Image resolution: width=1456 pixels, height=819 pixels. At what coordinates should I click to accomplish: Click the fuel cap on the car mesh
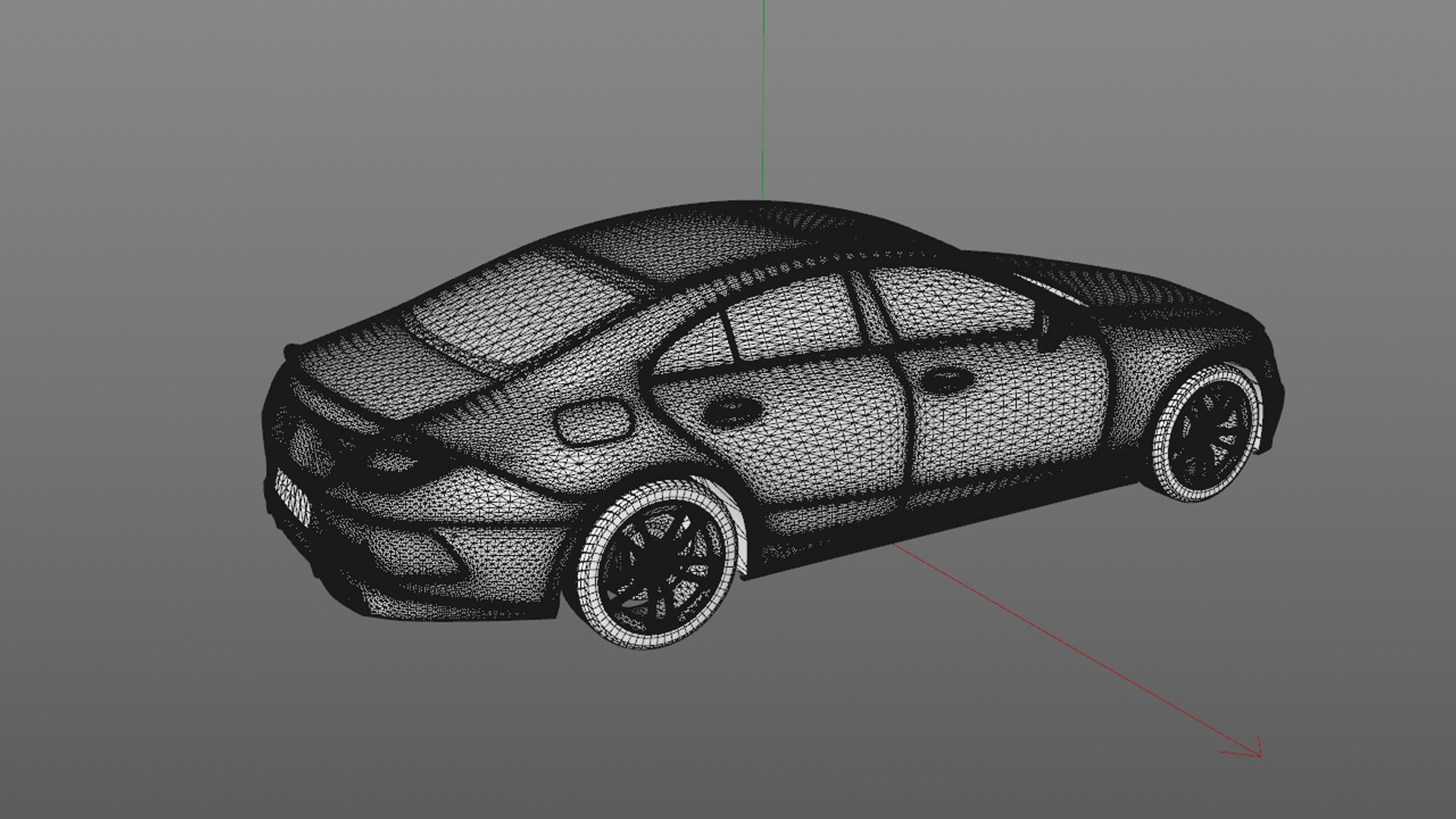tap(593, 422)
